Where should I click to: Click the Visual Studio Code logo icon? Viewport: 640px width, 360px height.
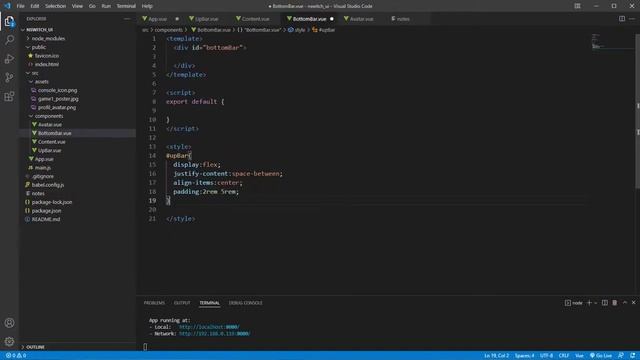[x=7, y=6]
